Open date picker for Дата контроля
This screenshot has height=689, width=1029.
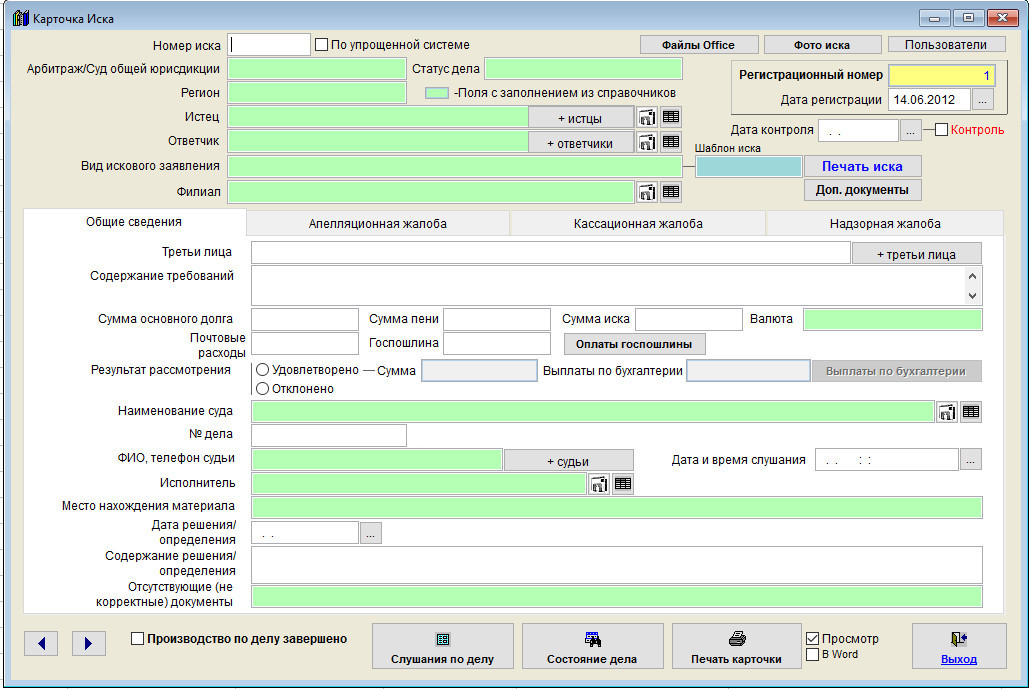point(910,130)
